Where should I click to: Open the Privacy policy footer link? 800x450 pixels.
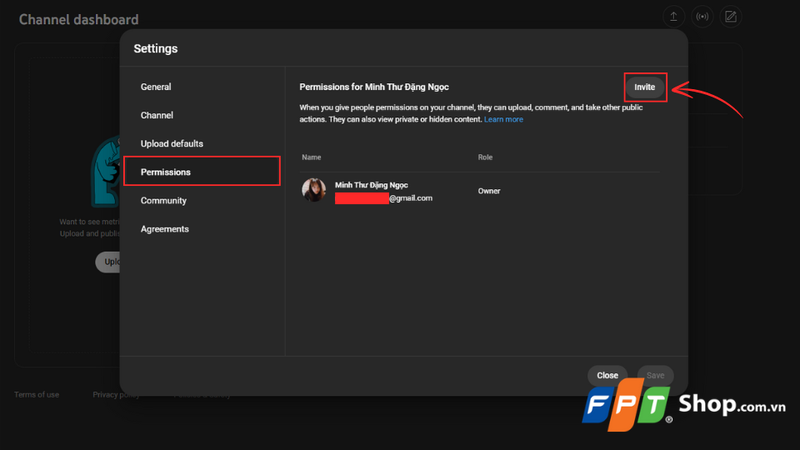[x=112, y=395]
